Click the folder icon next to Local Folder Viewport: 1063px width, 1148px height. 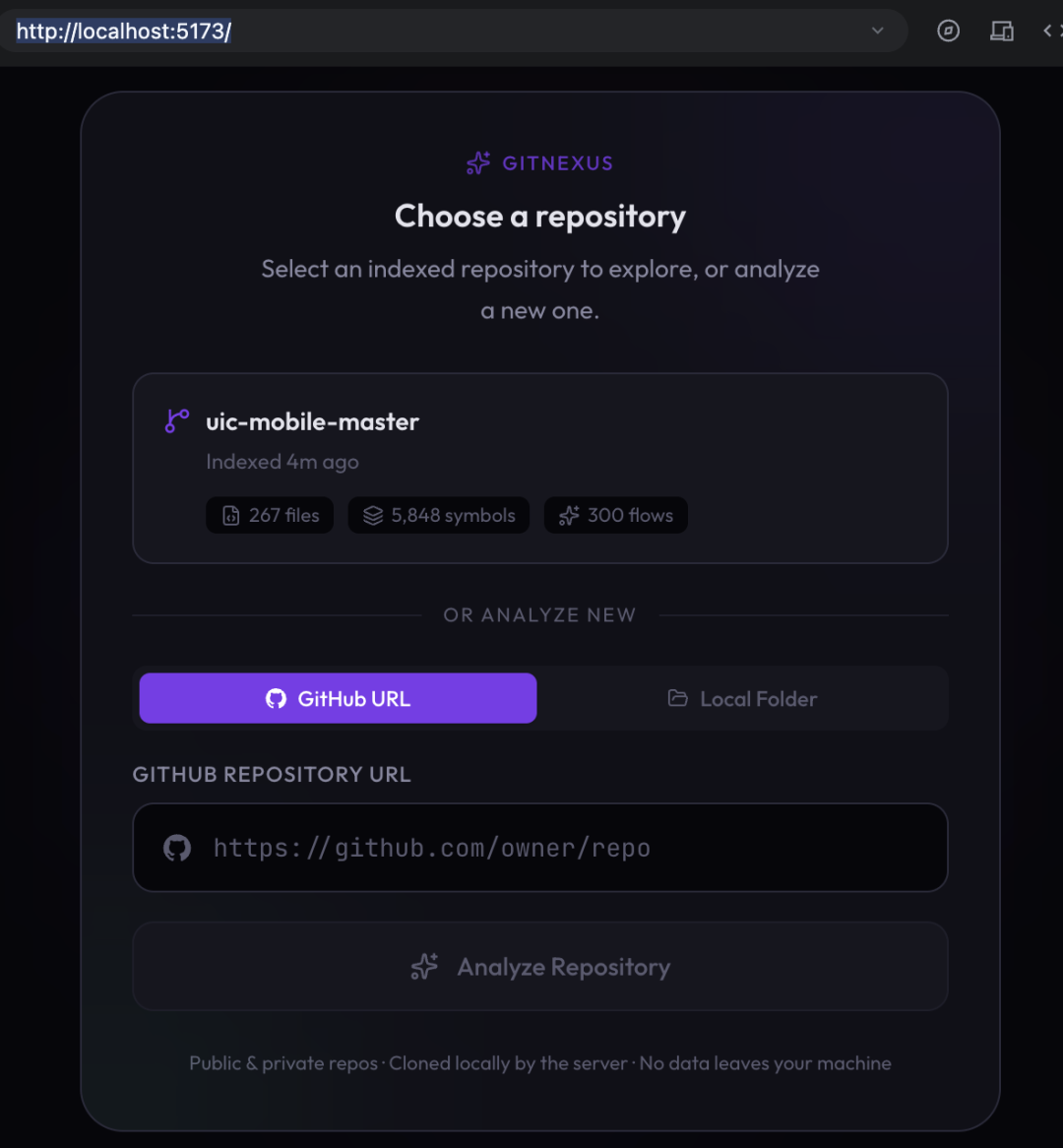(678, 698)
